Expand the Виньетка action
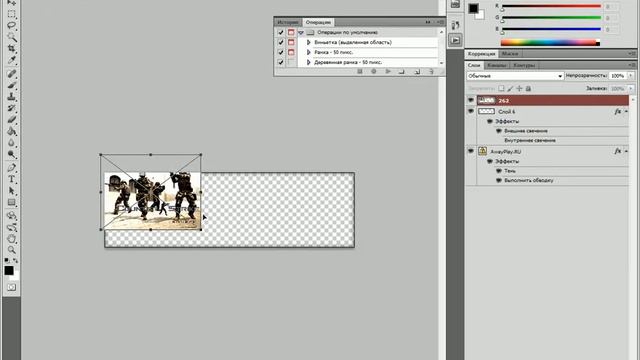This screenshot has height=360, width=640. coord(309,42)
